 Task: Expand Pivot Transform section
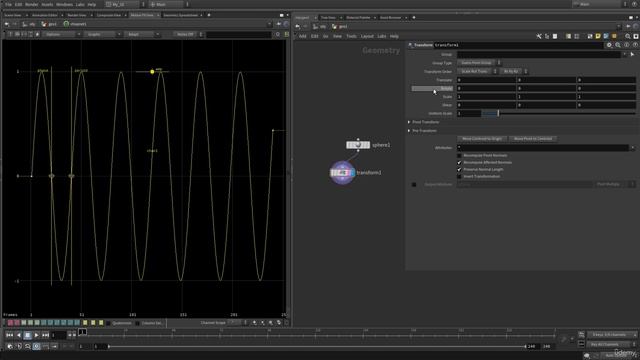(409, 122)
